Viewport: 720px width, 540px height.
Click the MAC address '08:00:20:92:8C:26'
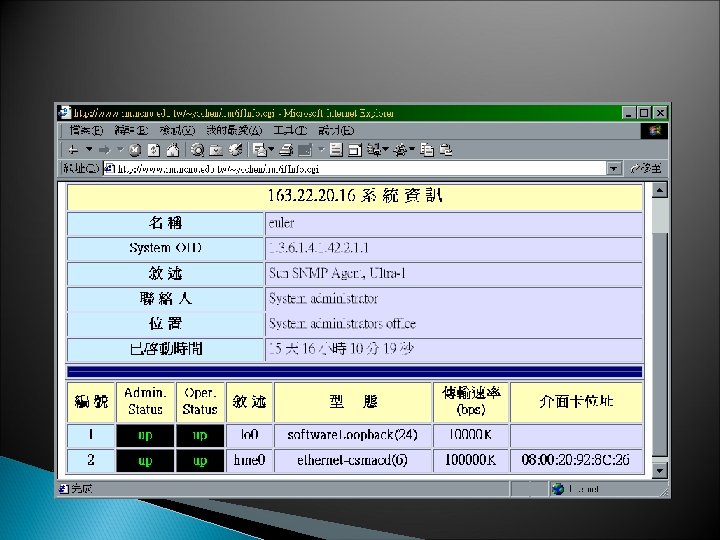point(575,460)
